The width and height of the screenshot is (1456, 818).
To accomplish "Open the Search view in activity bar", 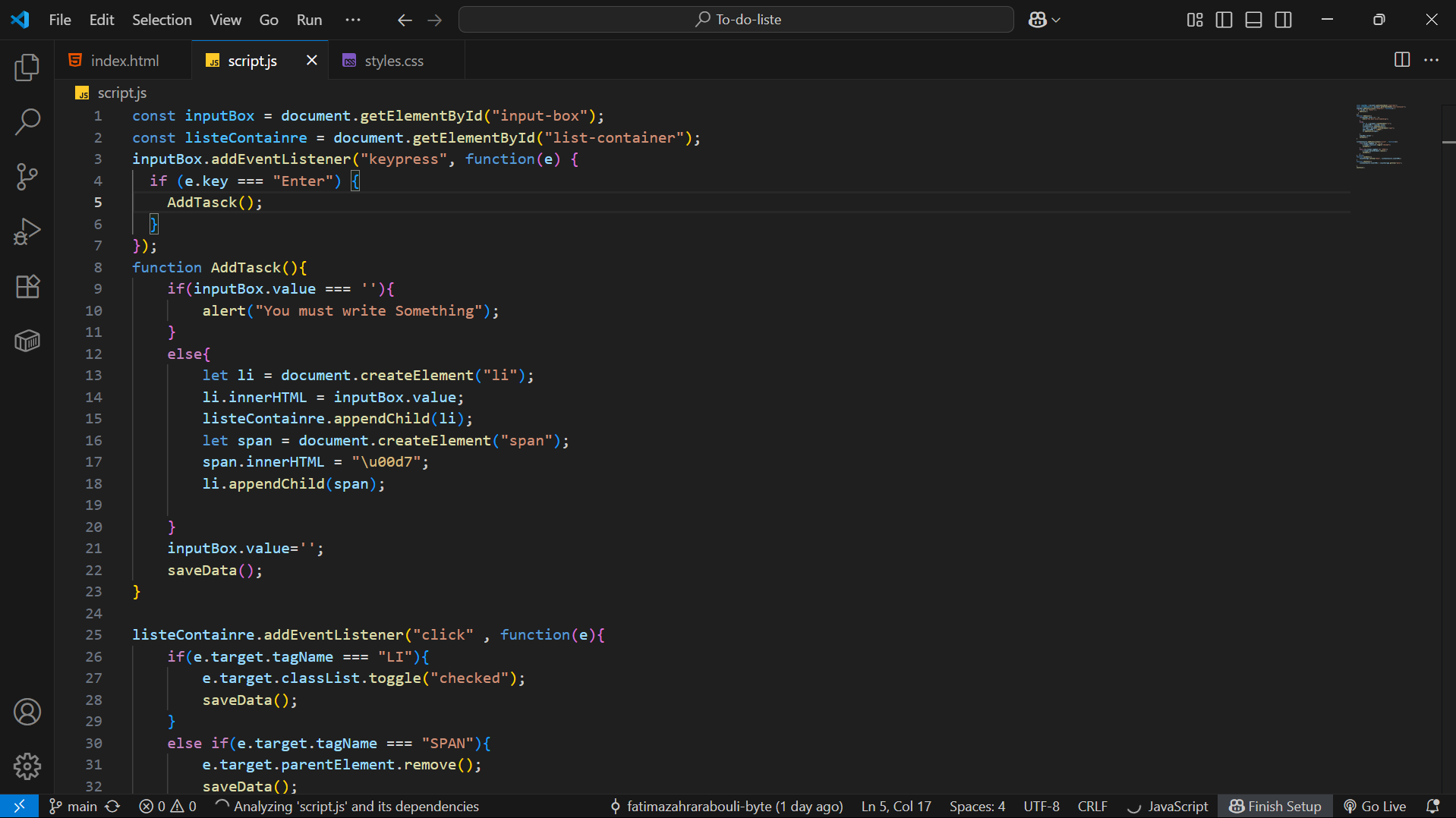I will tap(27, 121).
